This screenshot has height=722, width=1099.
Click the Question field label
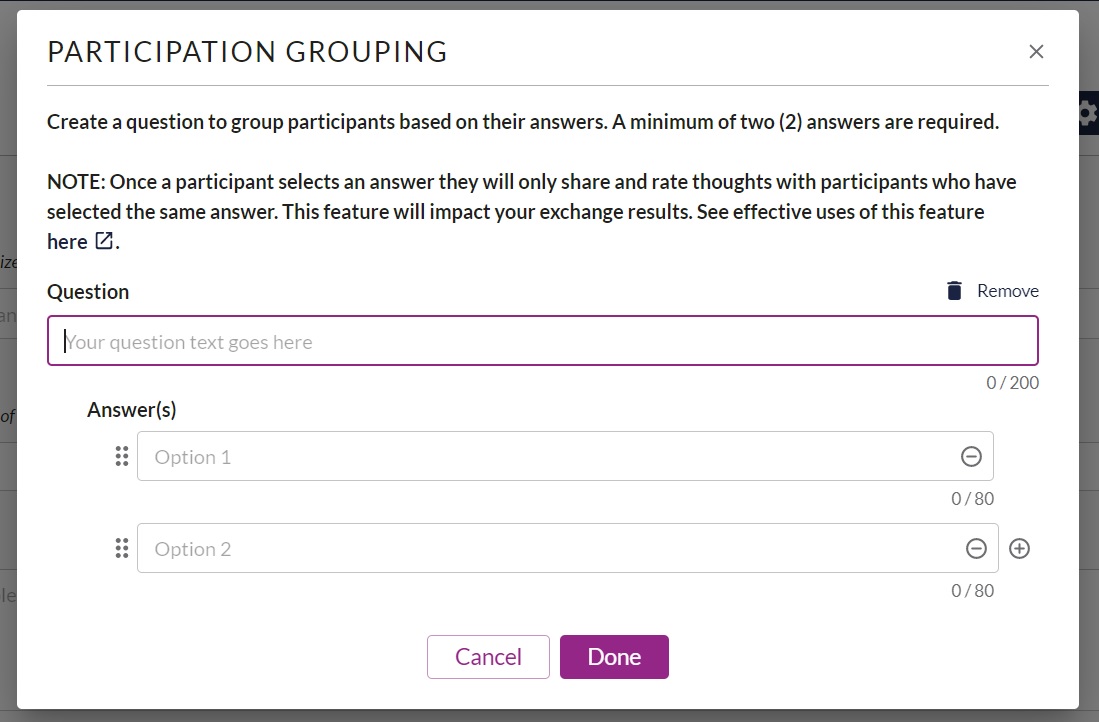pyautogui.click(x=88, y=292)
